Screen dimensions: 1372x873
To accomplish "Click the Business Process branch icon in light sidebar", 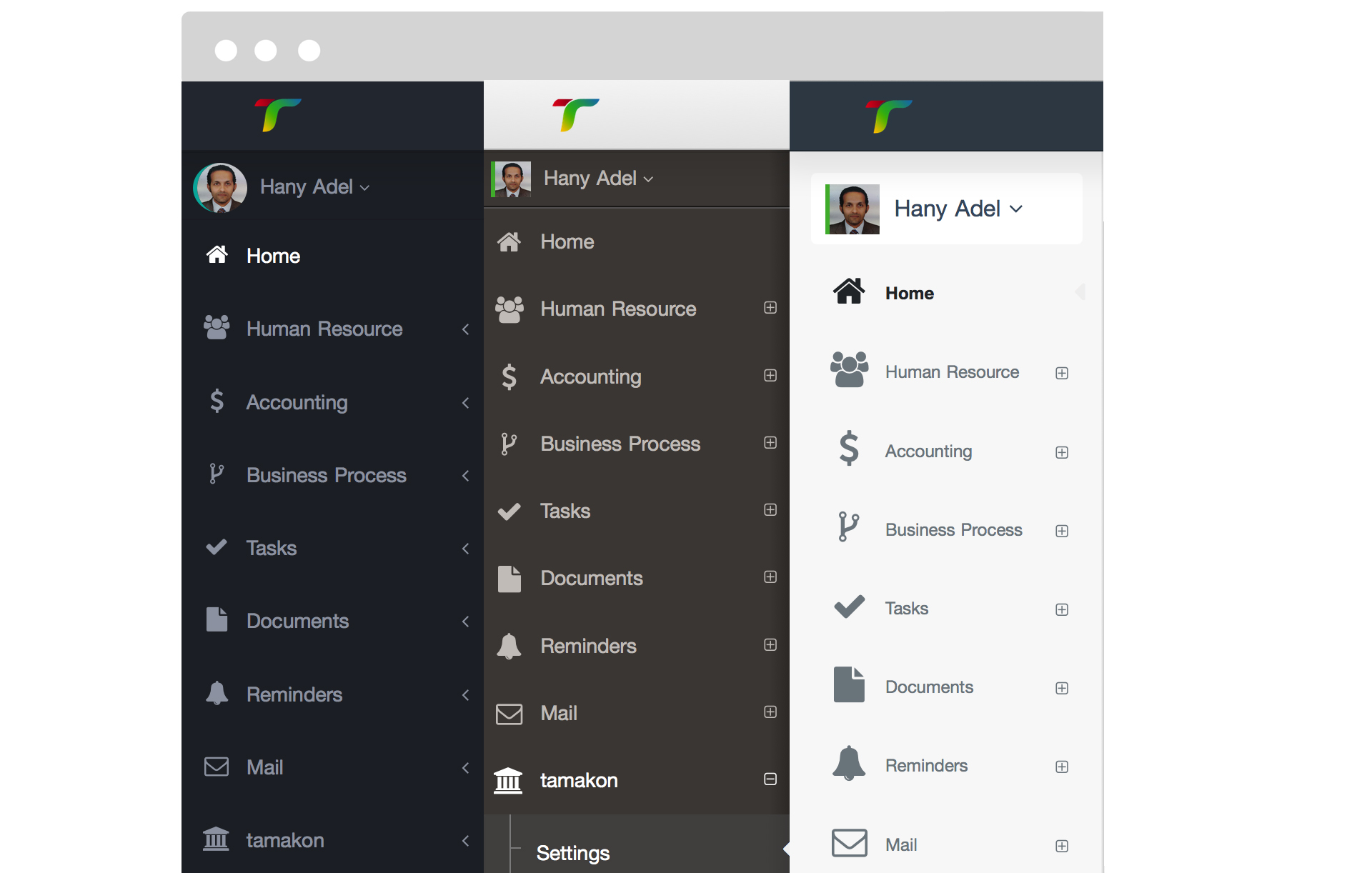I will pyautogui.click(x=849, y=527).
